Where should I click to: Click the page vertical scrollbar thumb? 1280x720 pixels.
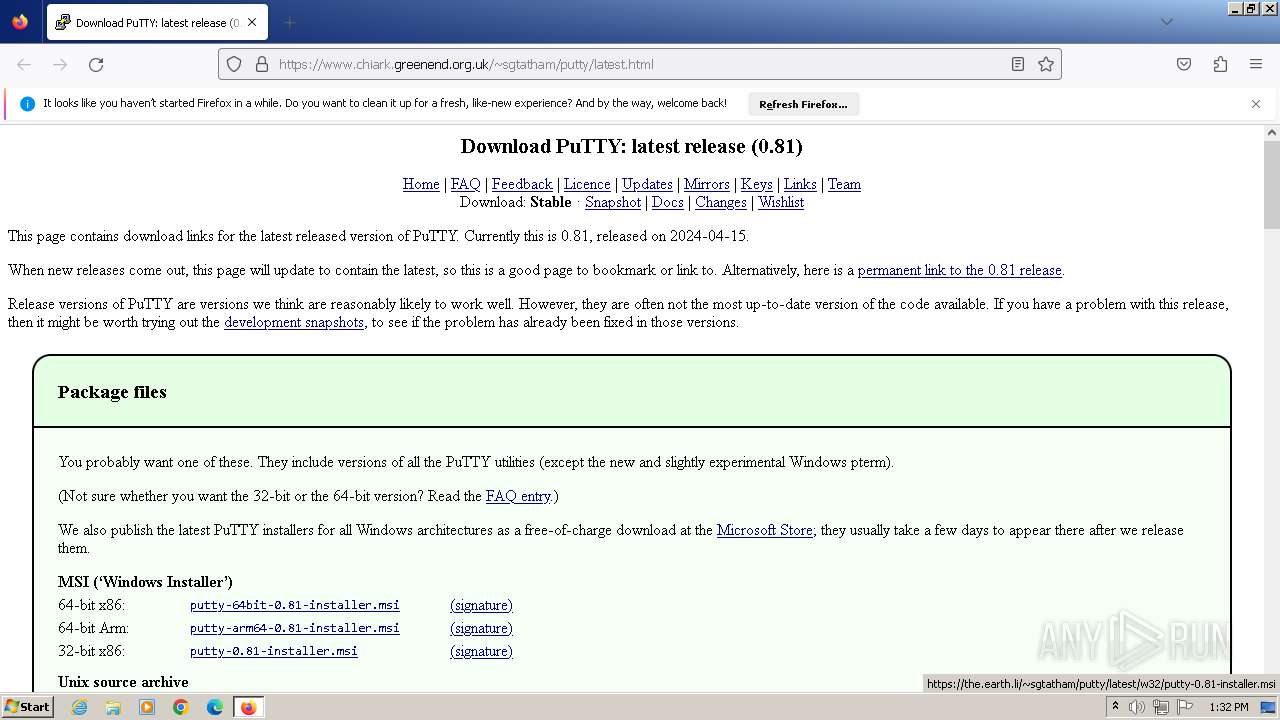pos(1272,185)
